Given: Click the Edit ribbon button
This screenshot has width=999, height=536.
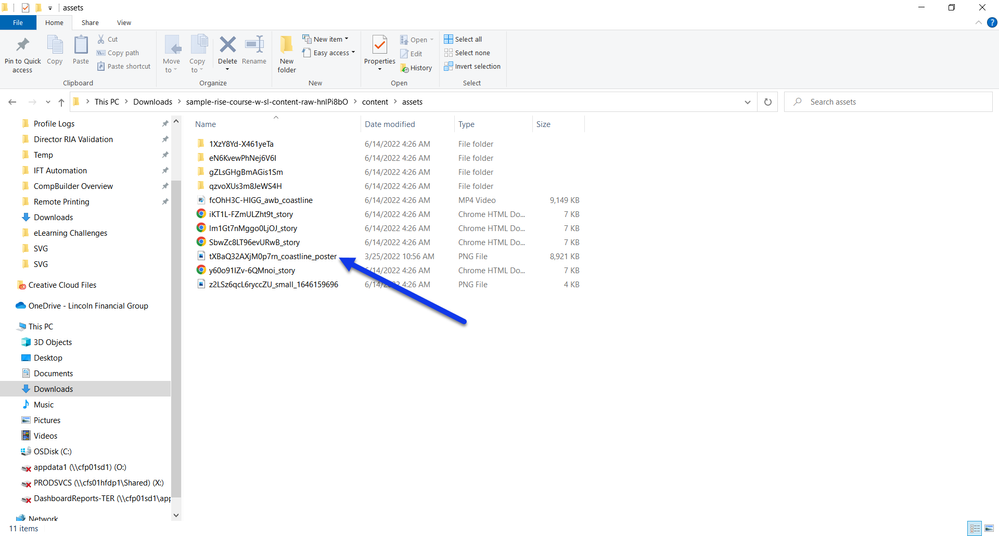Looking at the screenshot, I should [x=411, y=54].
